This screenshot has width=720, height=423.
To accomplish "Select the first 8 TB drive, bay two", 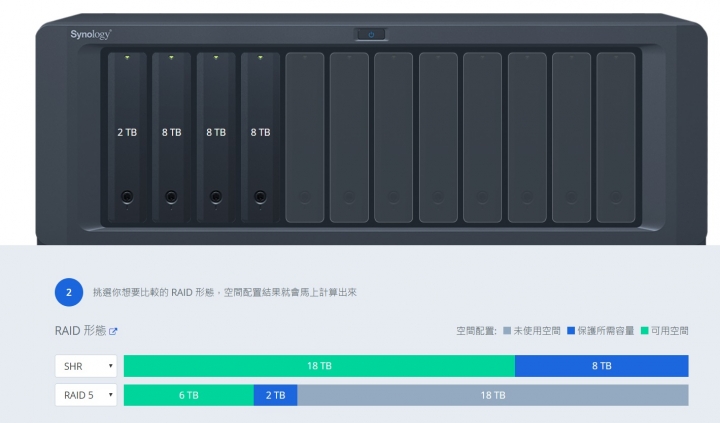I will [171, 137].
